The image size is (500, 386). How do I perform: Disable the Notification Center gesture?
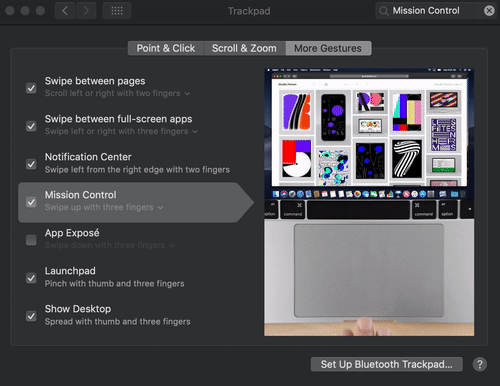[x=31, y=164]
